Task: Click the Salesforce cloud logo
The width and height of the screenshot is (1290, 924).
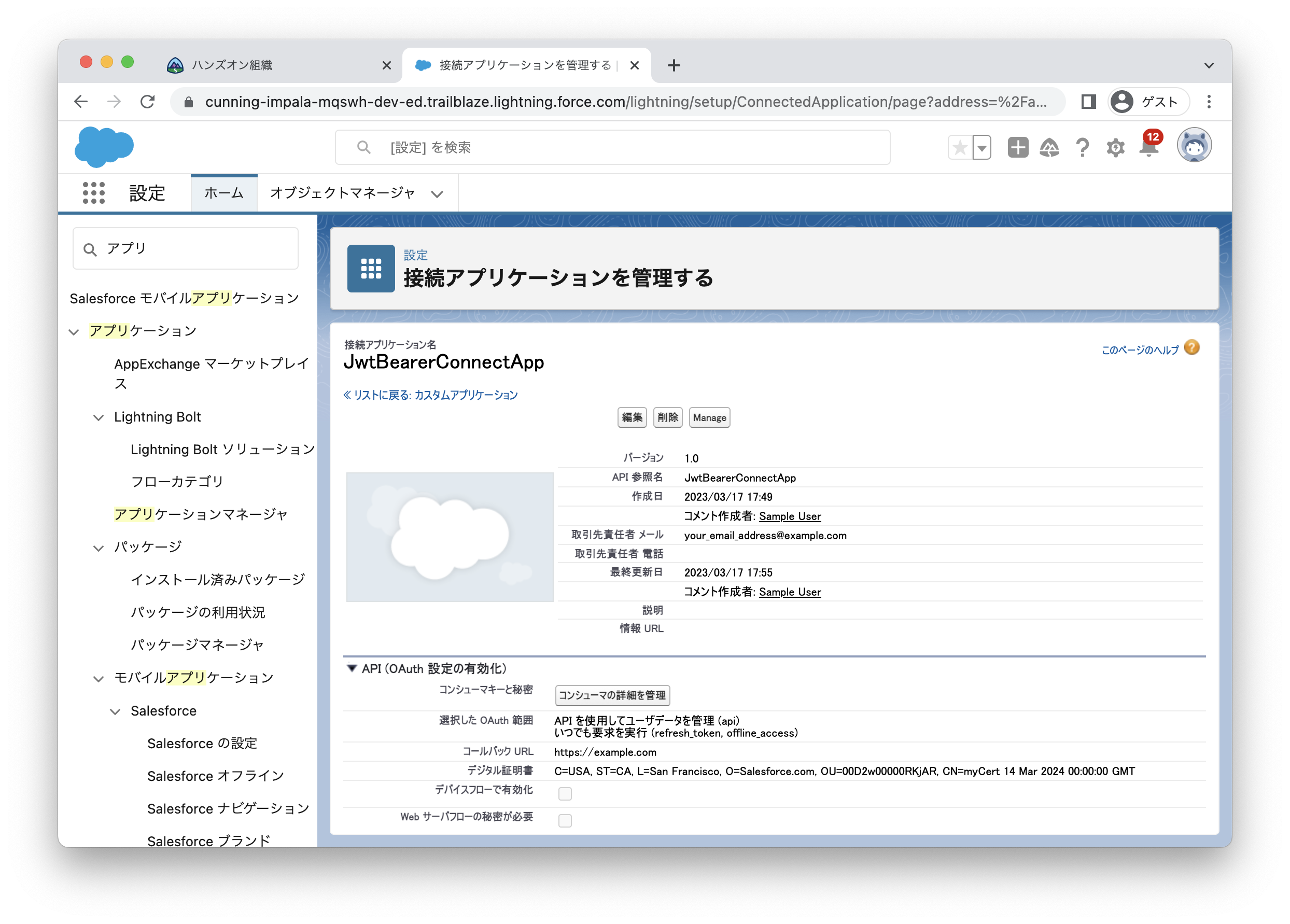Action: (x=104, y=146)
